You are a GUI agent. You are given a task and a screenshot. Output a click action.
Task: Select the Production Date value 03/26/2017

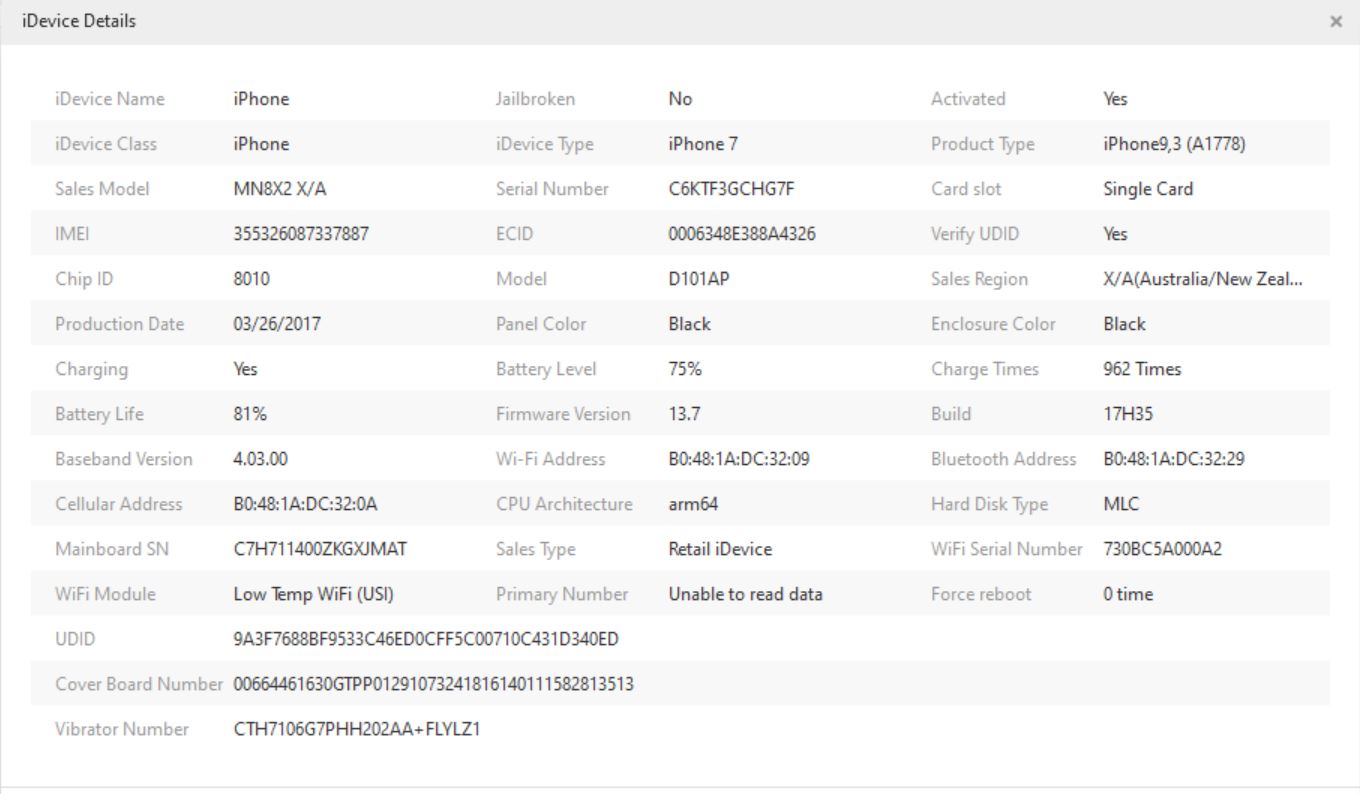point(277,324)
